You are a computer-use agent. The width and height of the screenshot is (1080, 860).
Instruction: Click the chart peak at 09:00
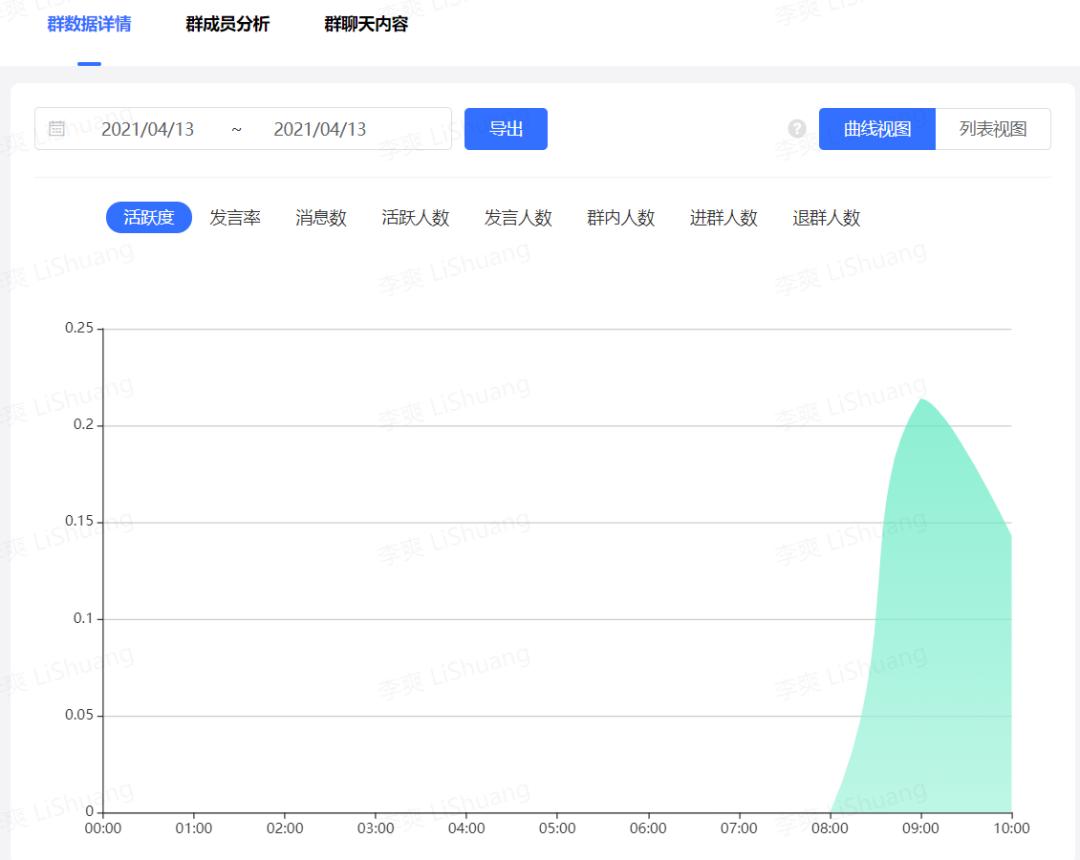click(x=921, y=400)
